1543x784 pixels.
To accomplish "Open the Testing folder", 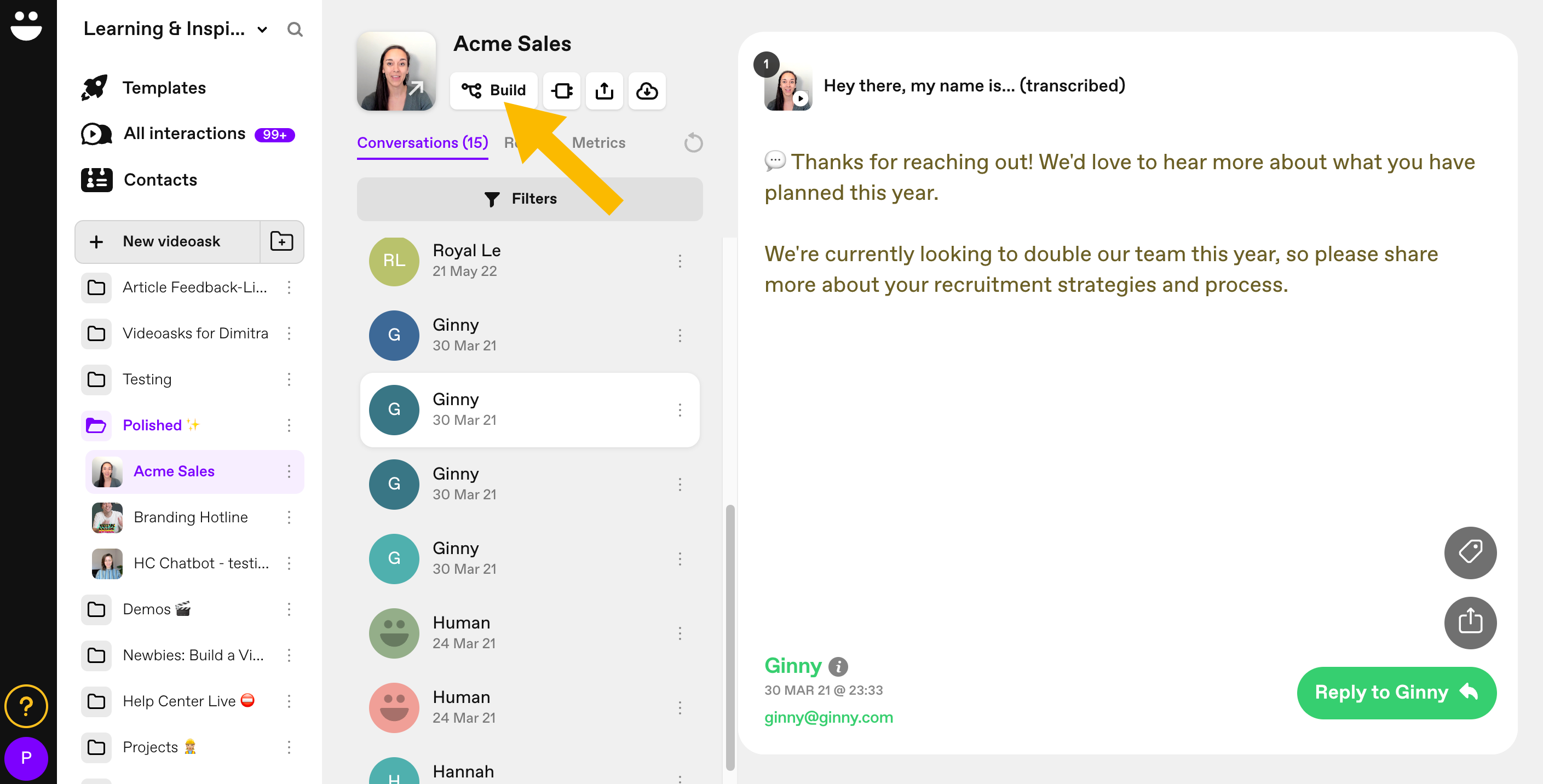I will [x=126, y=380].
